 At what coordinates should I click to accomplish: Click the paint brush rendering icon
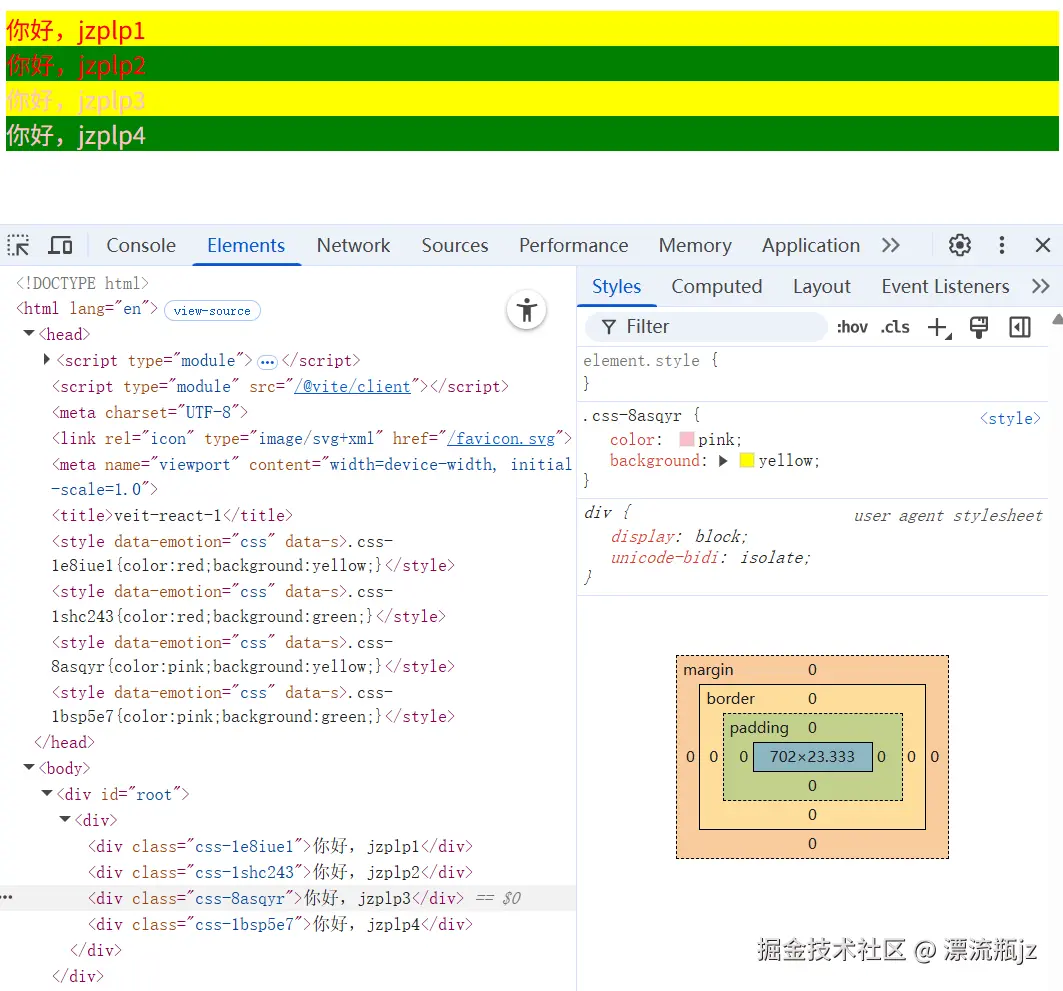tap(978, 327)
